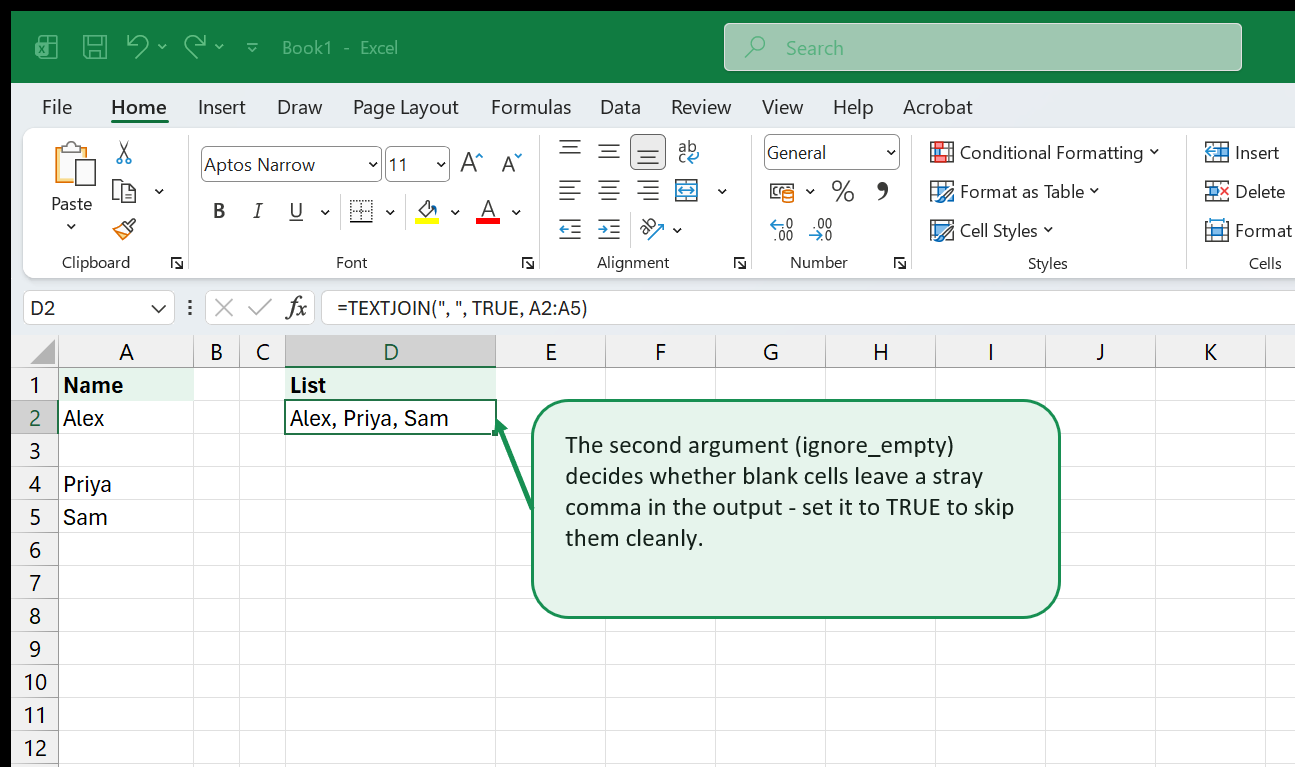Open Format as Table gallery
The width and height of the screenshot is (1295, 767).
click(1014, 191)
